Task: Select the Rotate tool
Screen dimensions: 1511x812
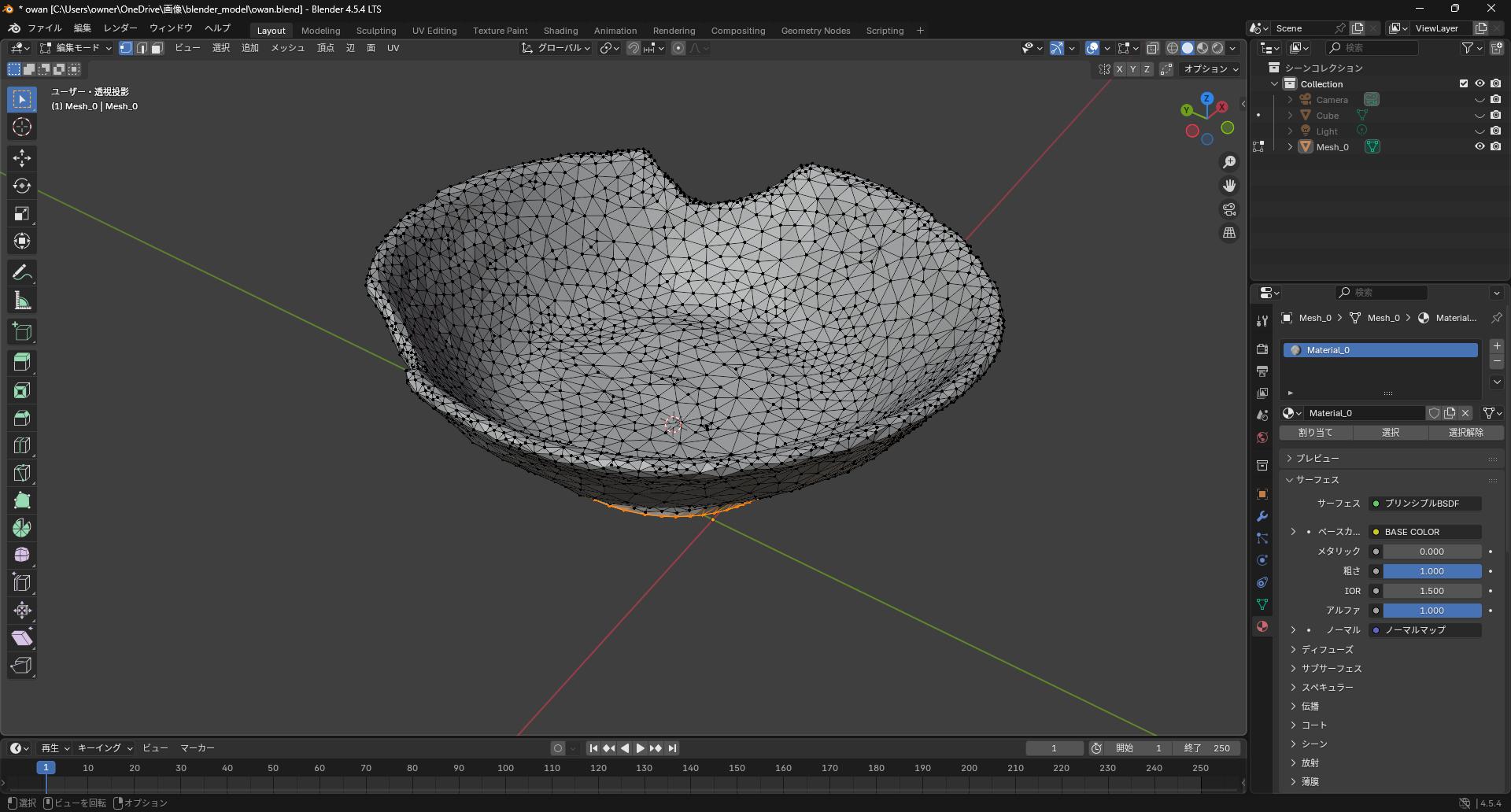Action: pos(22,186)
